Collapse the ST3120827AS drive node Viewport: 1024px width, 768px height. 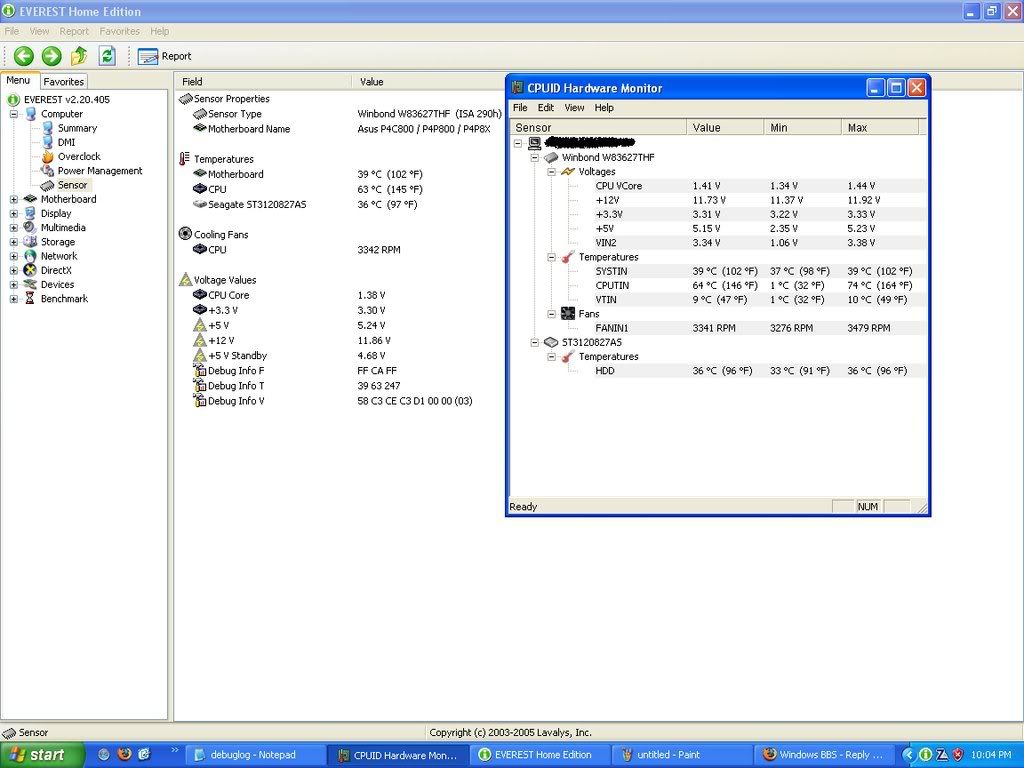[535, 342]
